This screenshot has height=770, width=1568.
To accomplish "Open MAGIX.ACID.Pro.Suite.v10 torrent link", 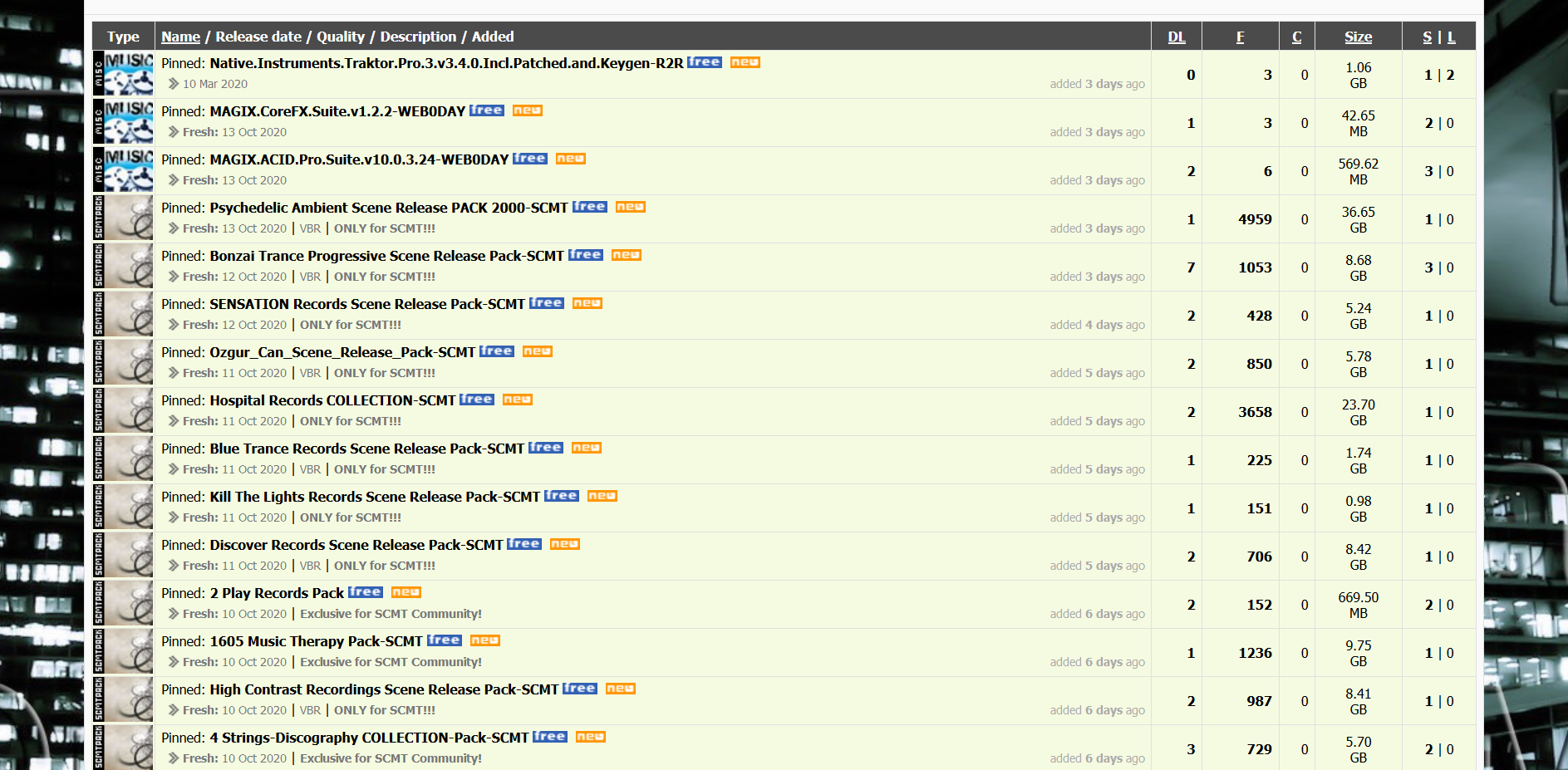I will [359, 159].
